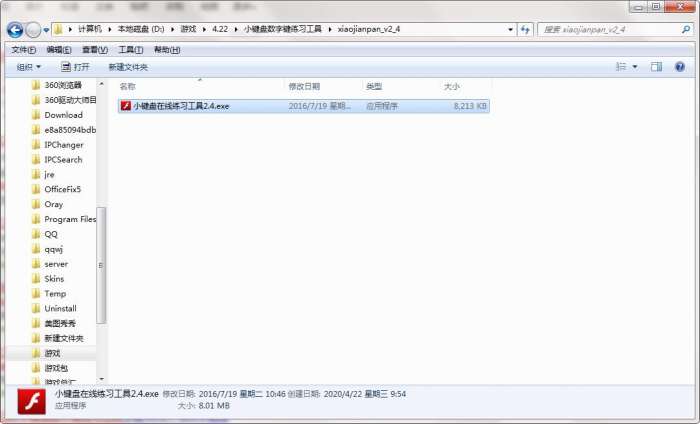Image resolution: width=700 pixels, height=424 pixels.
Task: Expand the arrow after 本地磁盘 (D:) in path
Action: (x=172, y=29)
